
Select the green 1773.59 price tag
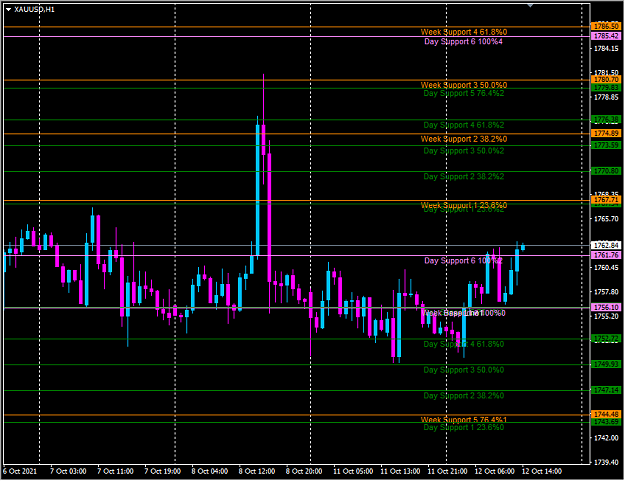[x=606, y=145]
